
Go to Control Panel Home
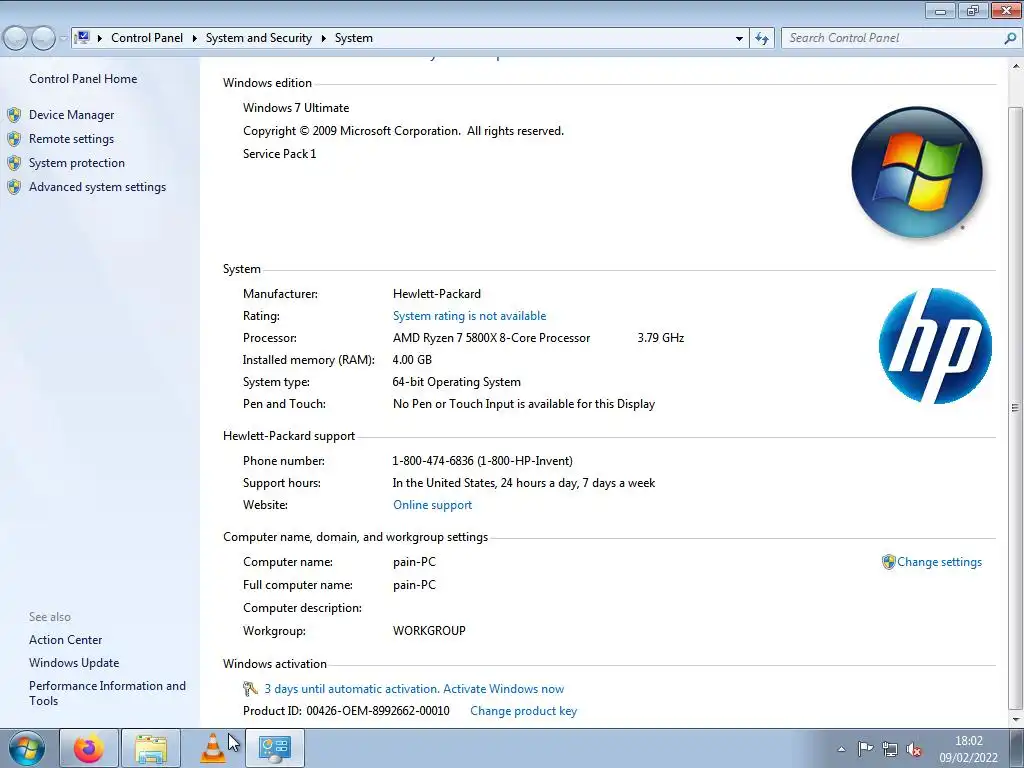tap(83, 79)
